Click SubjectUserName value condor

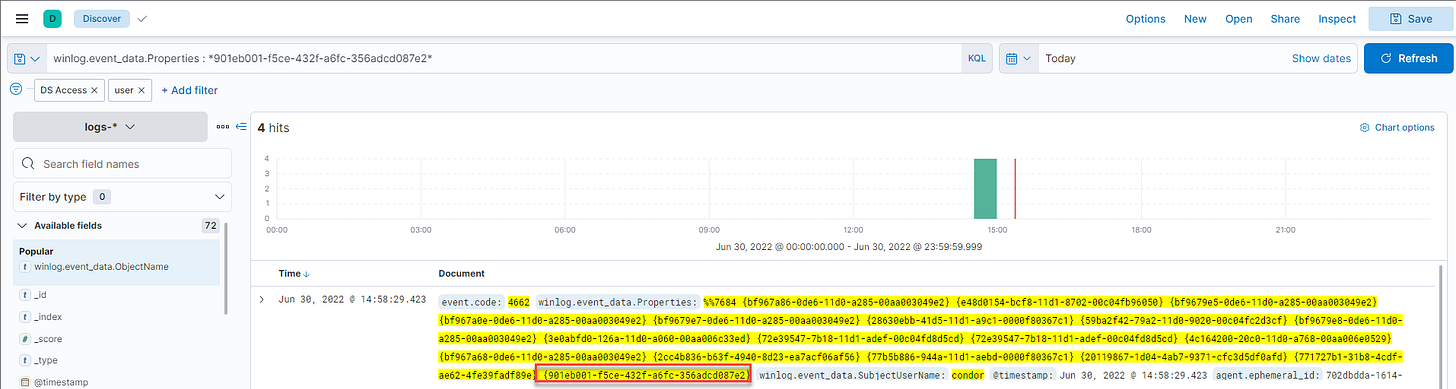[968, 376]
